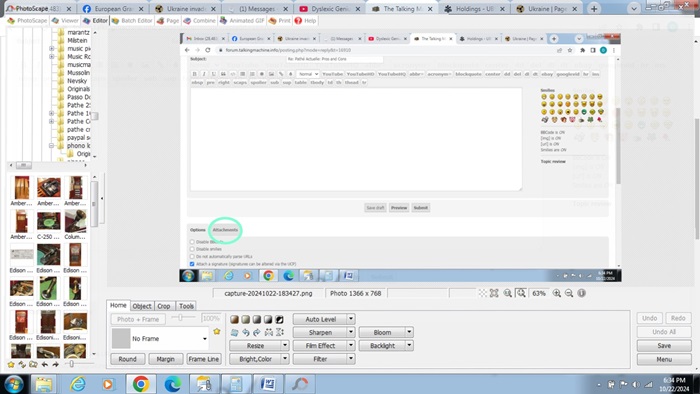The image size is (700, 394).
Task: Click the Auto Level button
Action: coord(321,319)
